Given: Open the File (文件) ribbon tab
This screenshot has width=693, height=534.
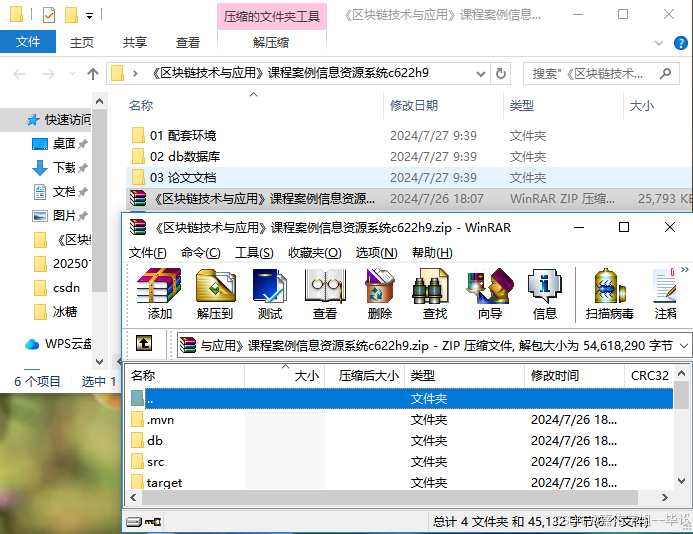Looking at the screenshot, I should coord(28,42).
